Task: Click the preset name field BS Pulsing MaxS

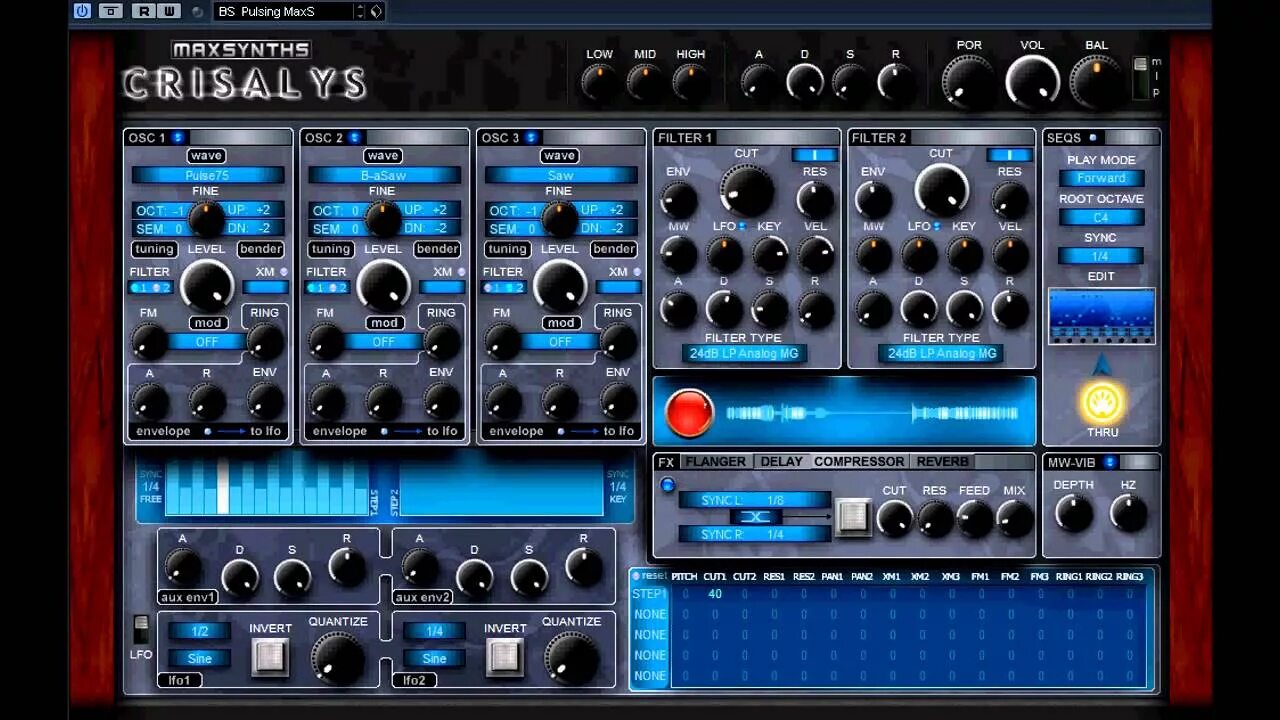Action: point(284,11)
